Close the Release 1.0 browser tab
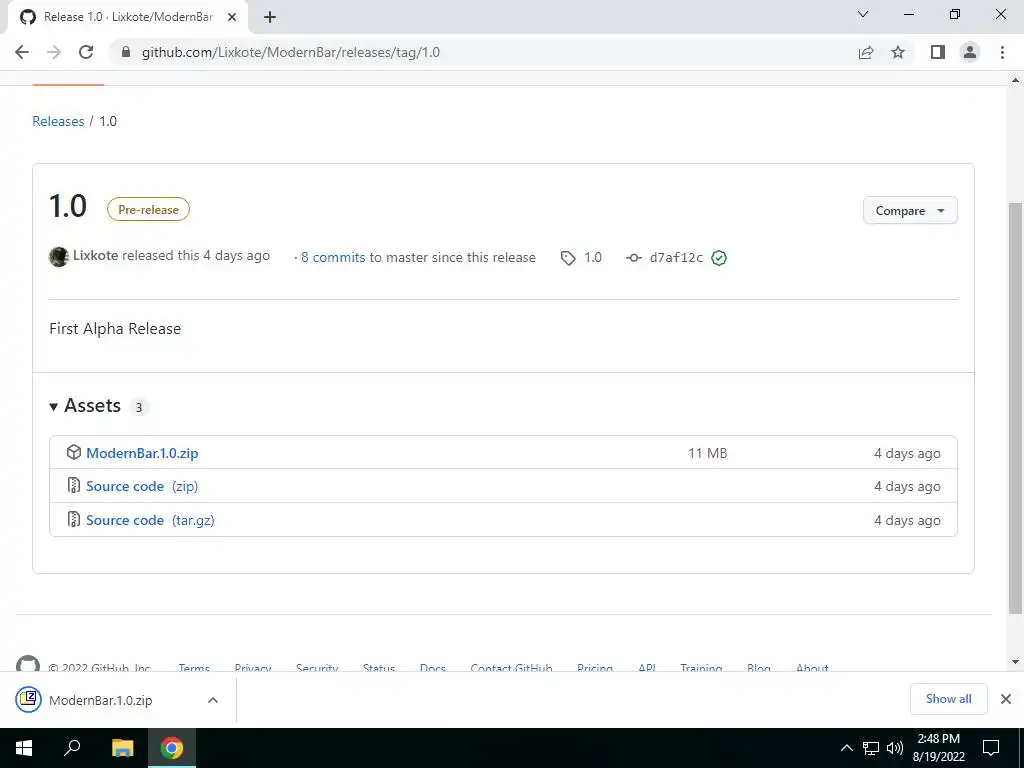Viewport: 1024px width, 768px height. 232,17
